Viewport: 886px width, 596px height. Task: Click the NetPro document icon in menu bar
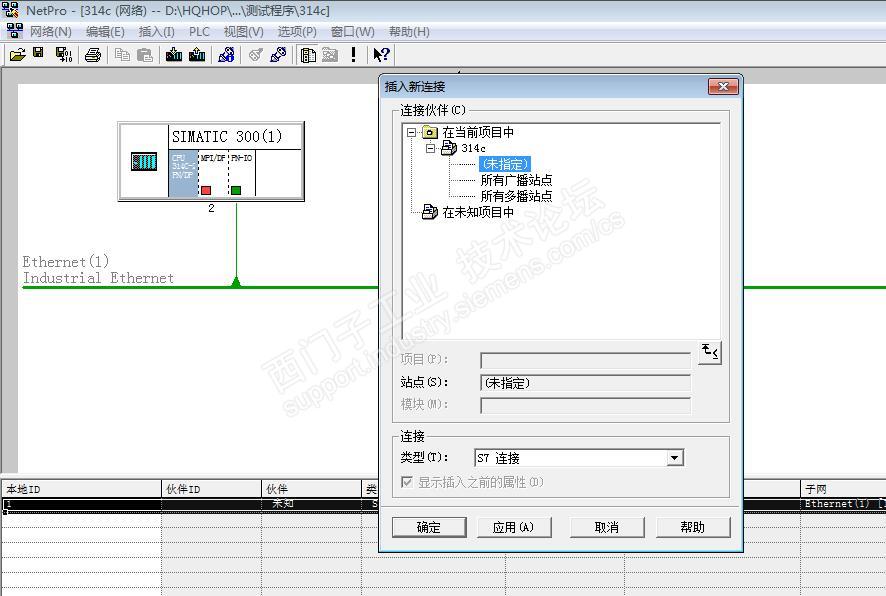tap(15, 31)
